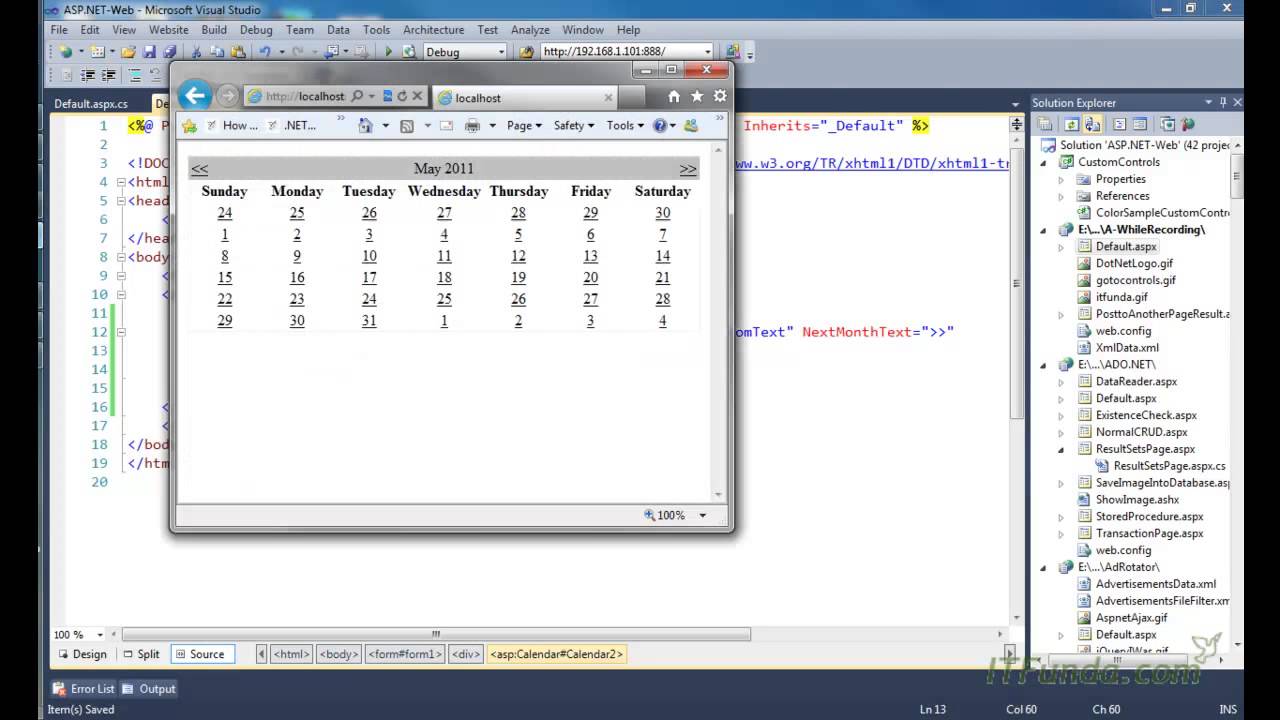Viewport: 1280px width, 720px height.
Task: Click the Undo arrow icon in toolbar
Action: 264,51
